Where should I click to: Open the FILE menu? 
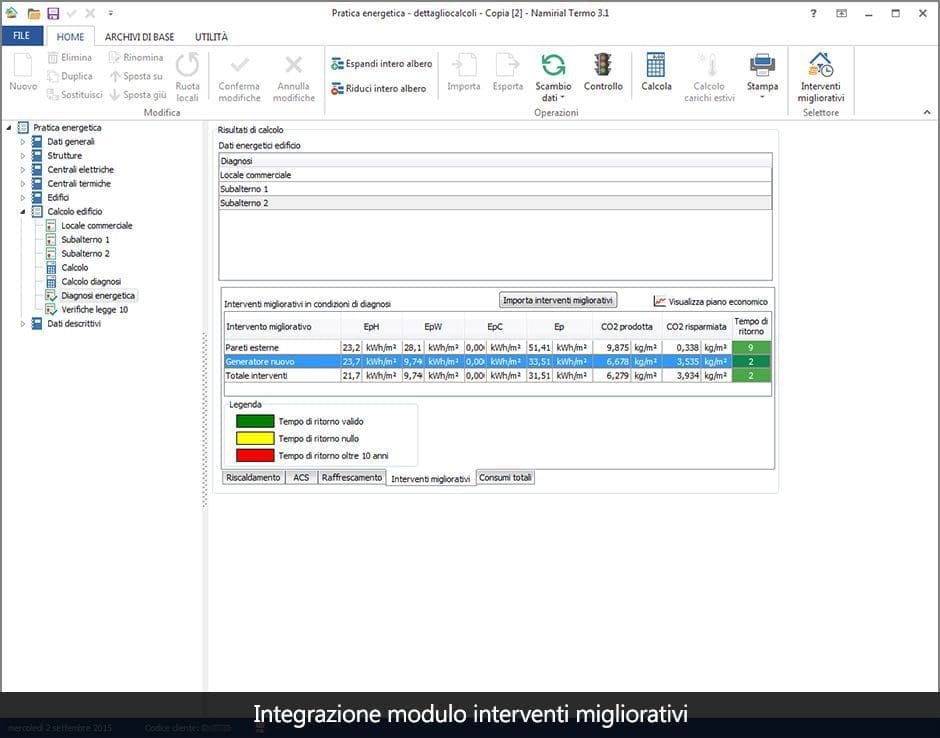tap(21, 36)
